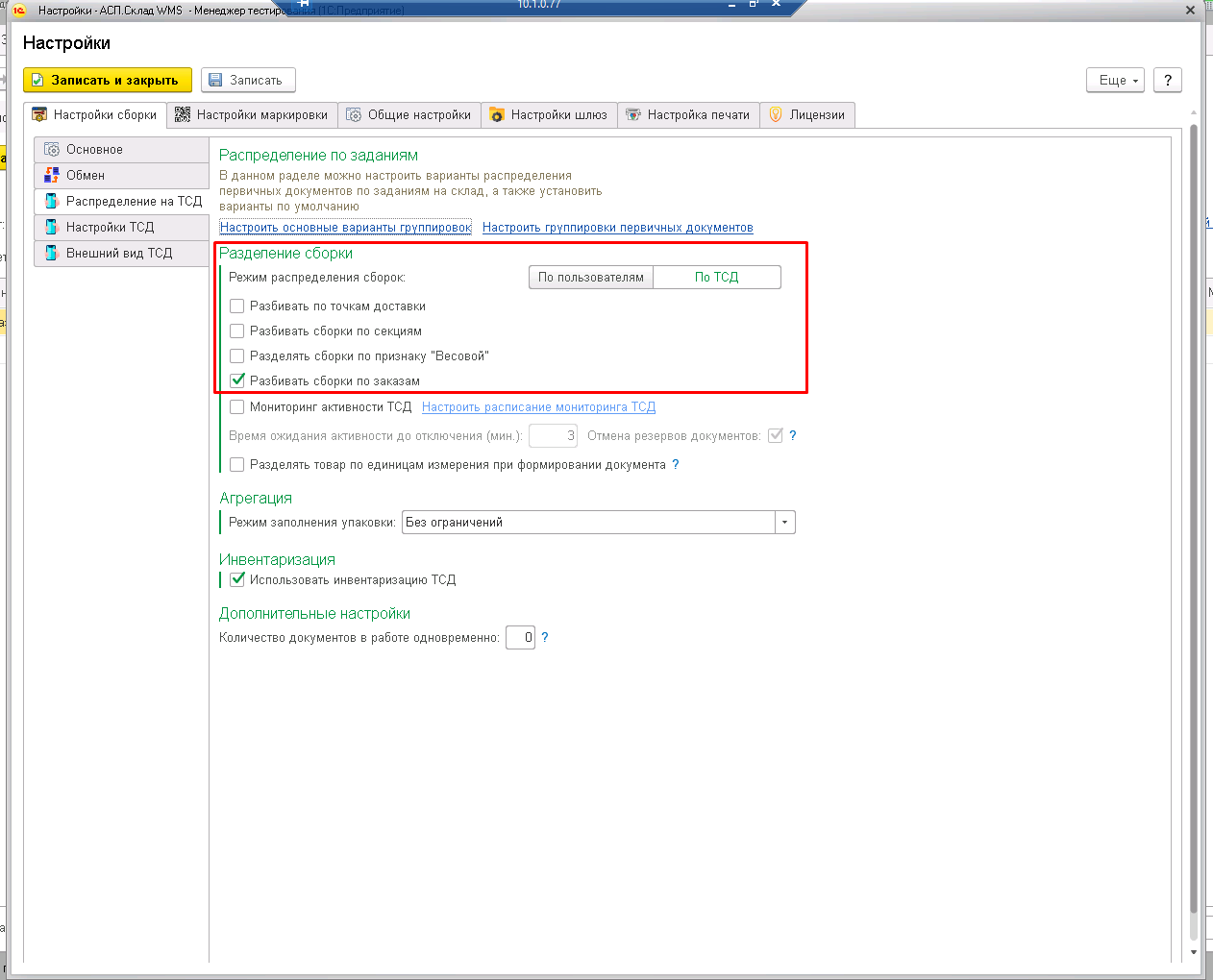1213x980 pixels.
Task: Click the Записать button
Action: [248, 81]
